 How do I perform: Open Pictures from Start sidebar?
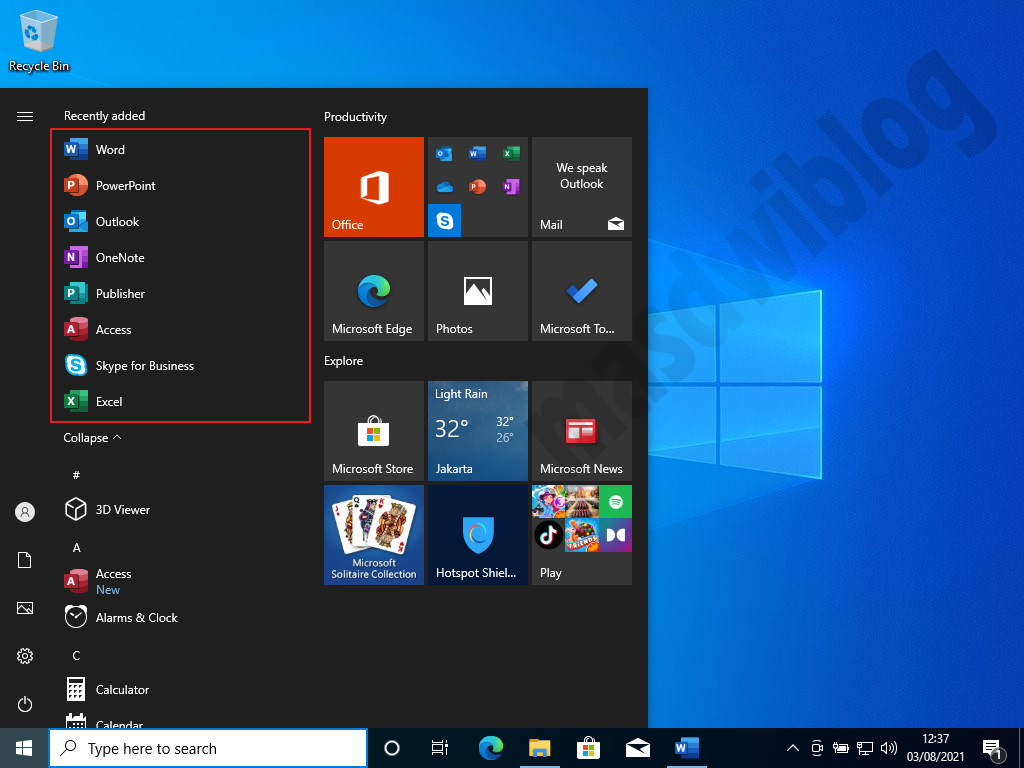(x=25, y=608)
